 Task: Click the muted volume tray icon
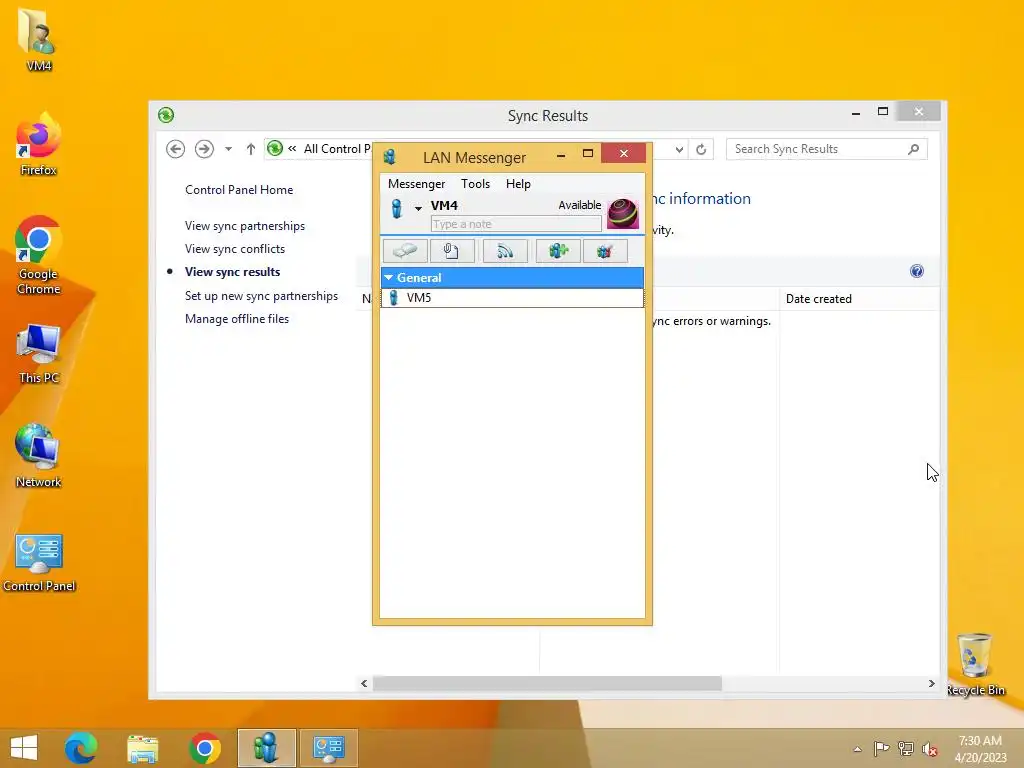pyautogui.click(x=930, y=749)
